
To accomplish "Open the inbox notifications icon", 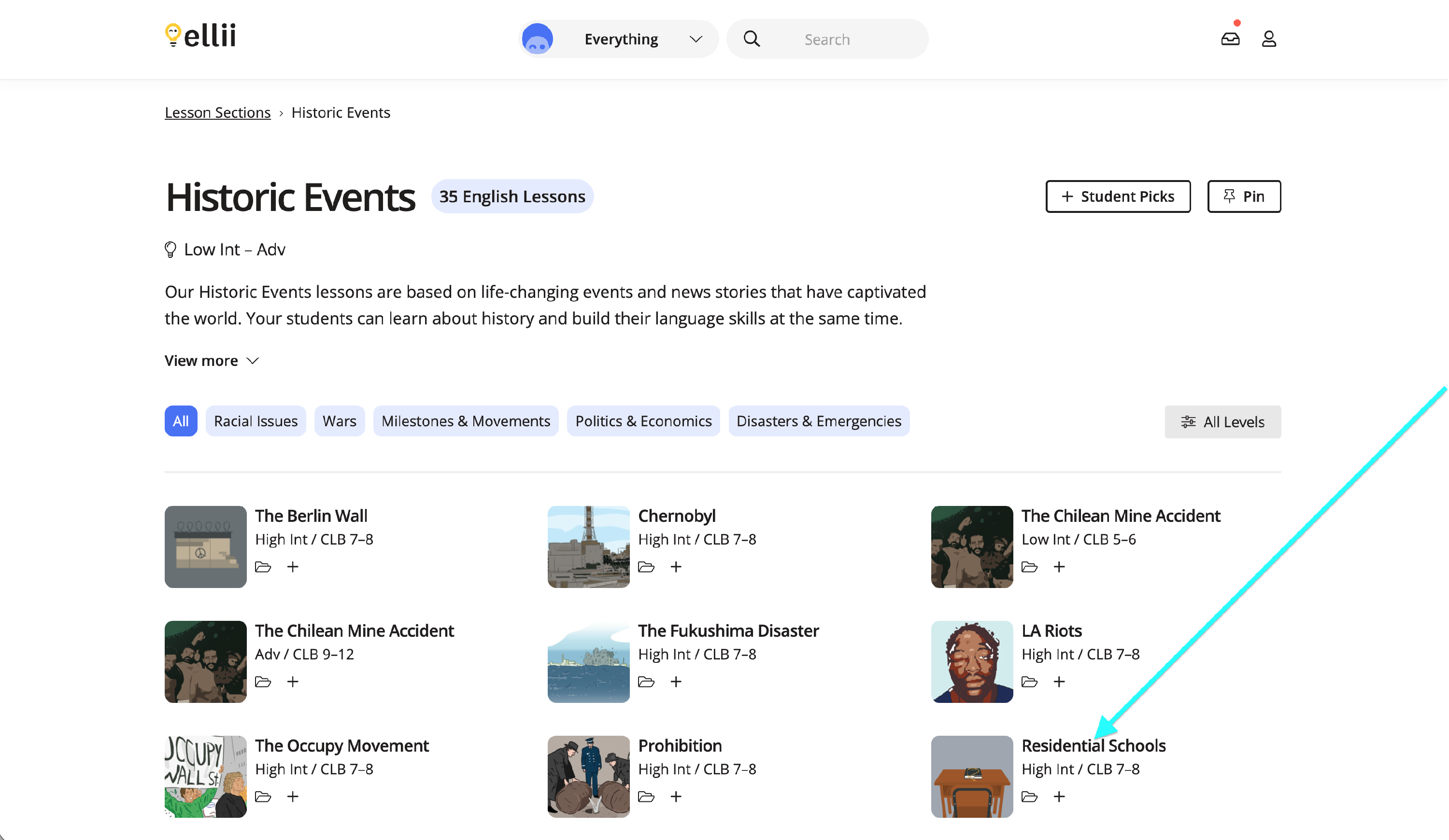I will pos(1230,39).
